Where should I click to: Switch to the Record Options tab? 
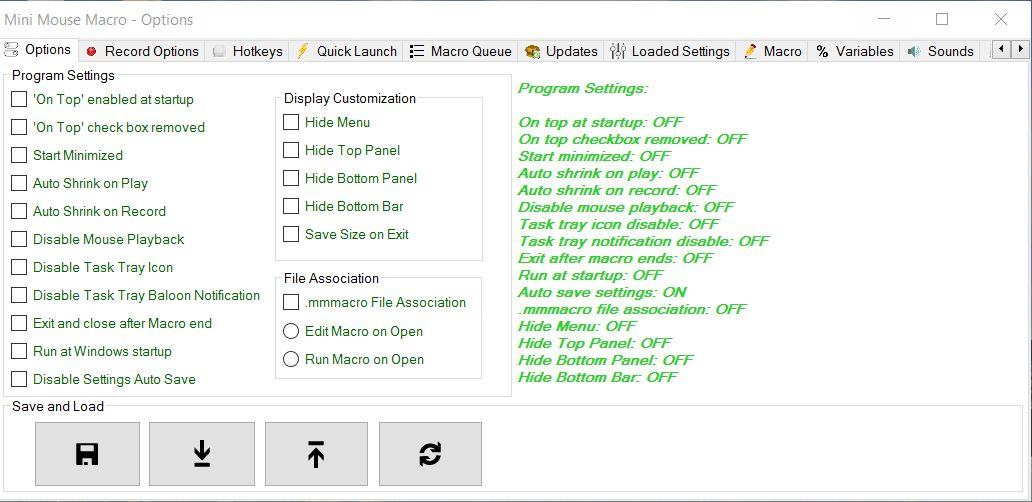click(142, 51)
